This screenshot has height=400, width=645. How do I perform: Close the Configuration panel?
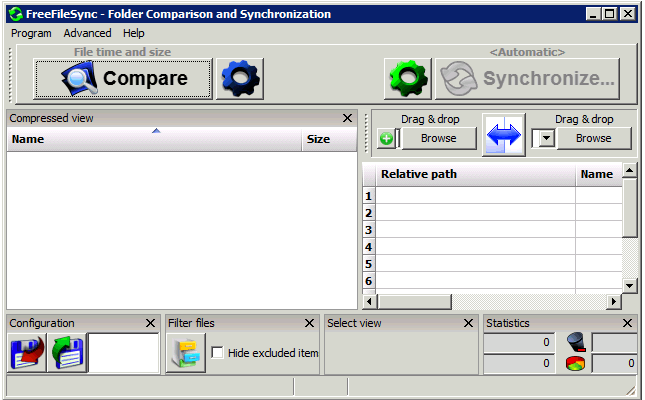(151, 323)
